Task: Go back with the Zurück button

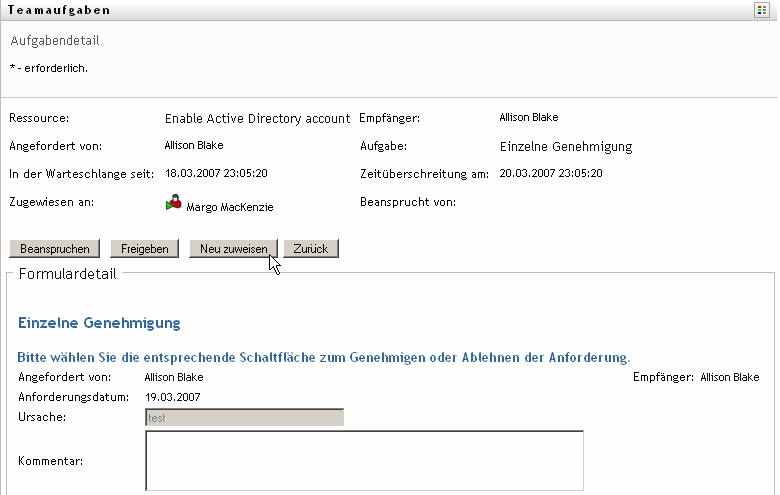Action: coord(311,249)
